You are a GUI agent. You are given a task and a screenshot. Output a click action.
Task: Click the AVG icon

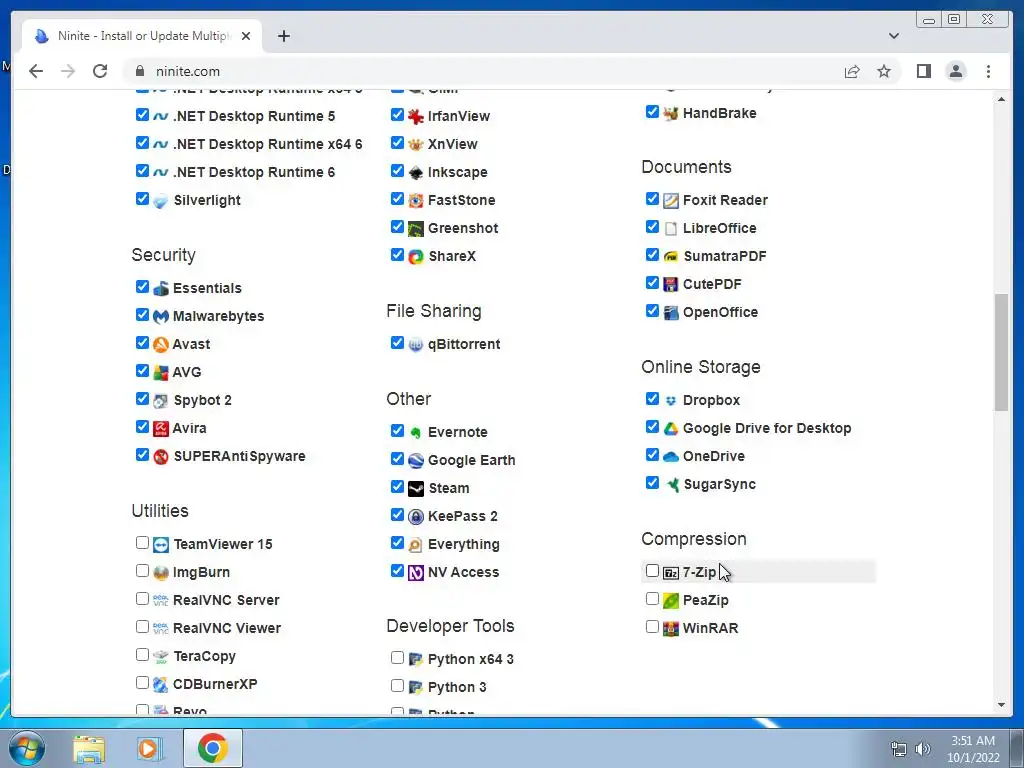coord(161,373)
